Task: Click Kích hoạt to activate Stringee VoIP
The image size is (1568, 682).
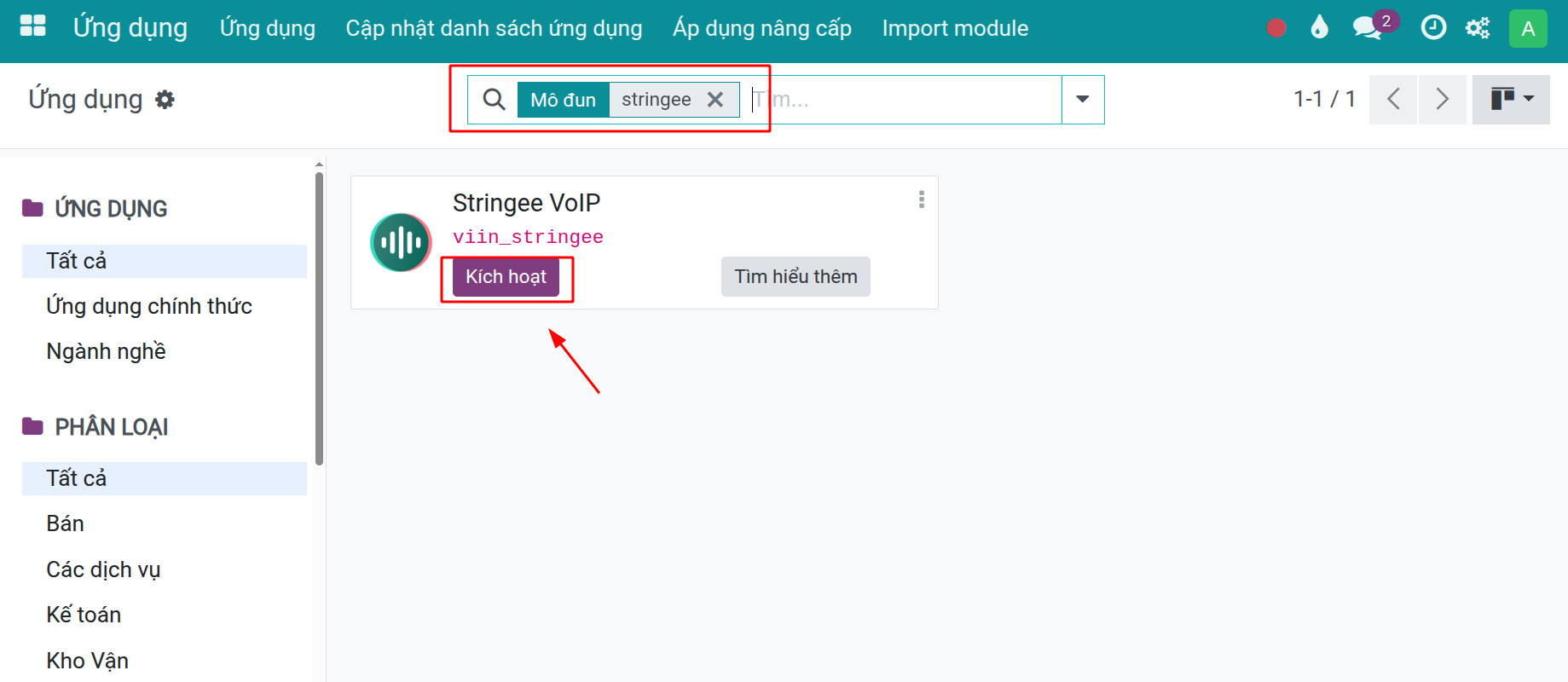Action: [x=506, y=277]
